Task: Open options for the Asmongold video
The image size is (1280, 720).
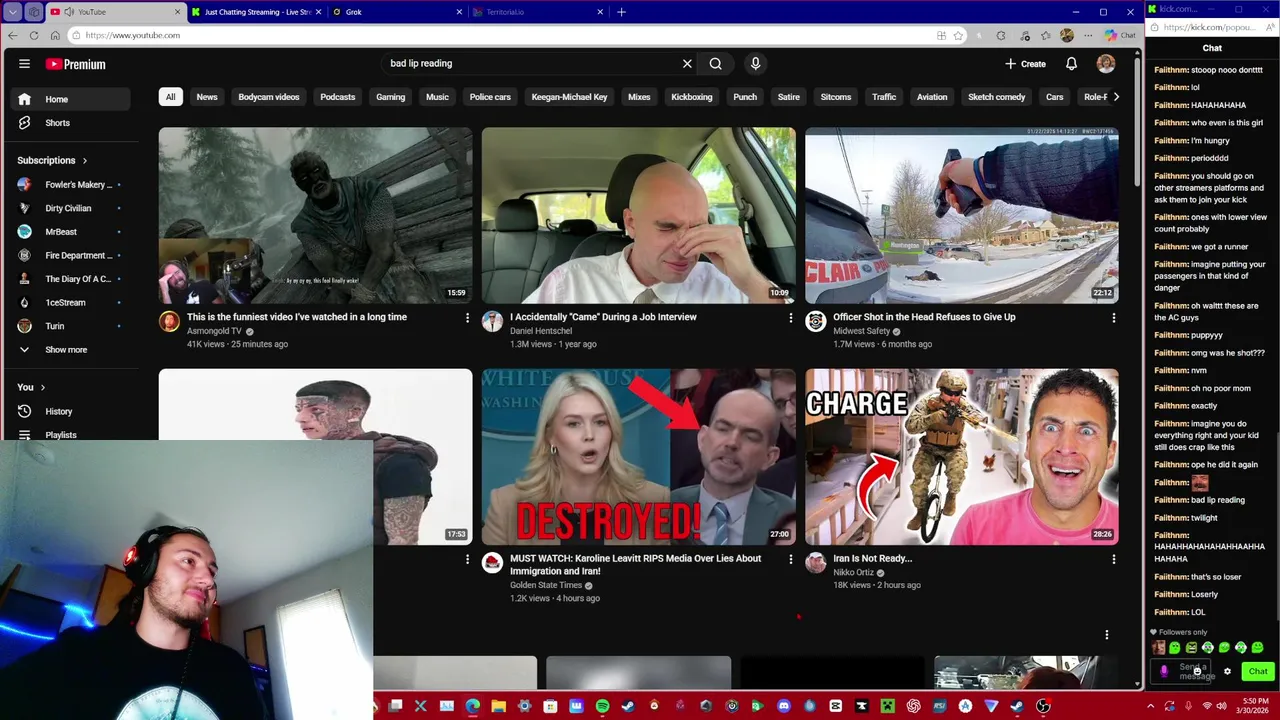Action: point(467,318)
